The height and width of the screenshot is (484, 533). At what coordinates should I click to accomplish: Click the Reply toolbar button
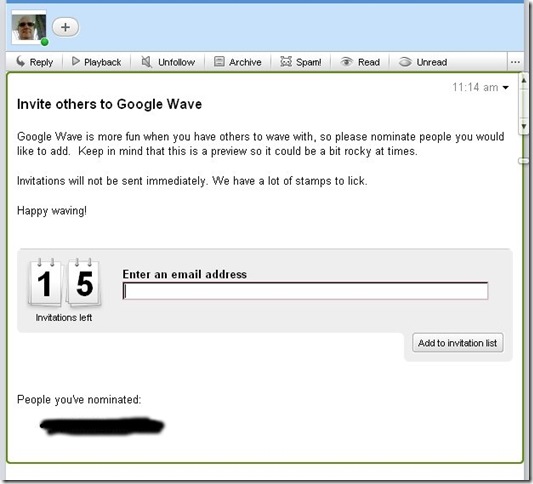coord(35,62)
